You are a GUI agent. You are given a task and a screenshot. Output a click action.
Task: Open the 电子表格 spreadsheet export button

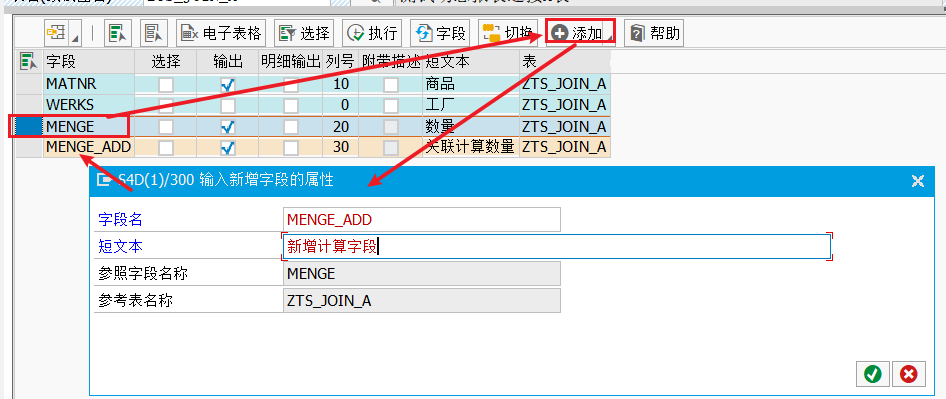tap(221, 33)
